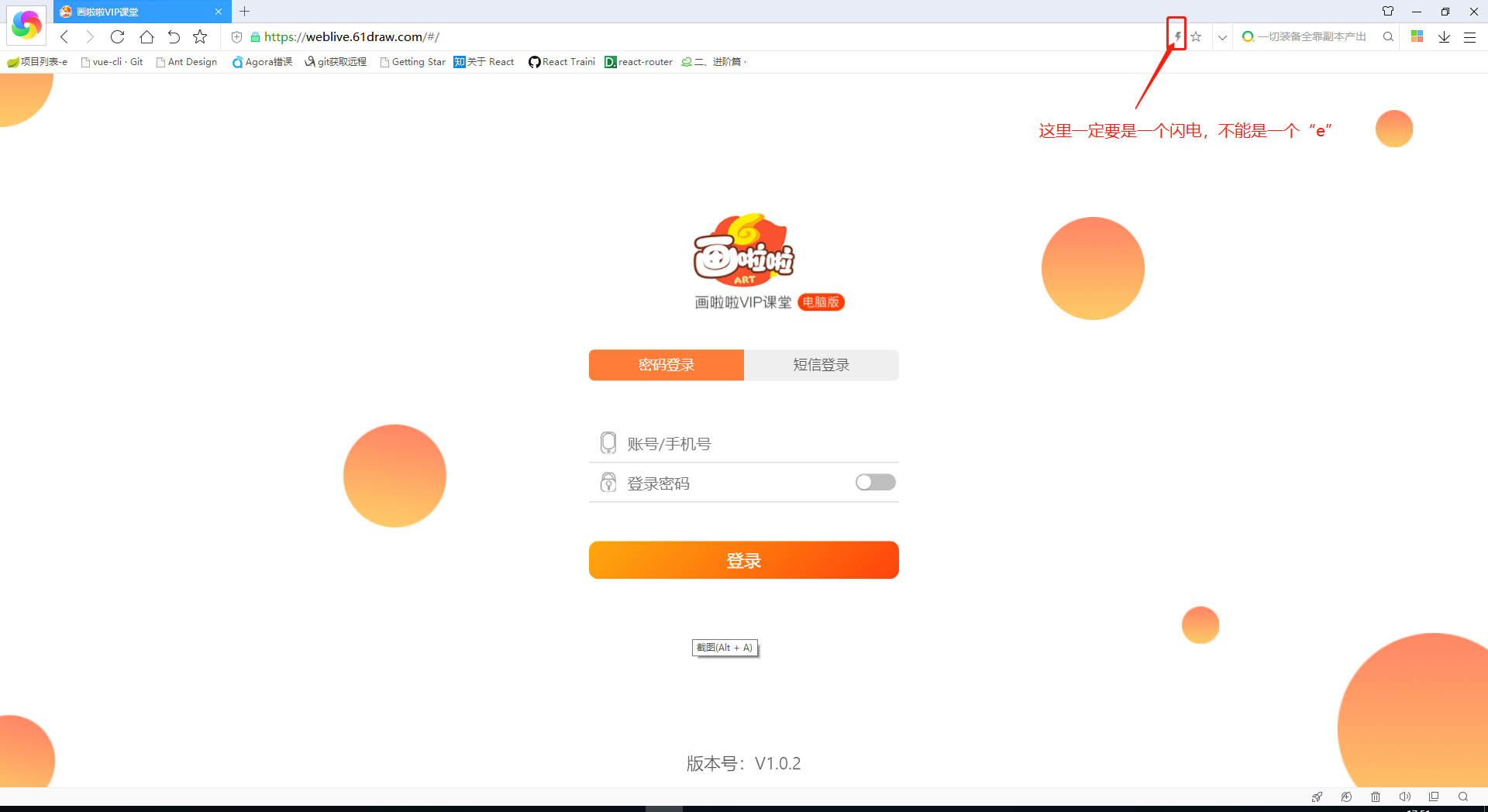This screenshot has height=812, width=1488.
Task: Toggle the speaker mute icon in status bar
Action: point(1405,797)
